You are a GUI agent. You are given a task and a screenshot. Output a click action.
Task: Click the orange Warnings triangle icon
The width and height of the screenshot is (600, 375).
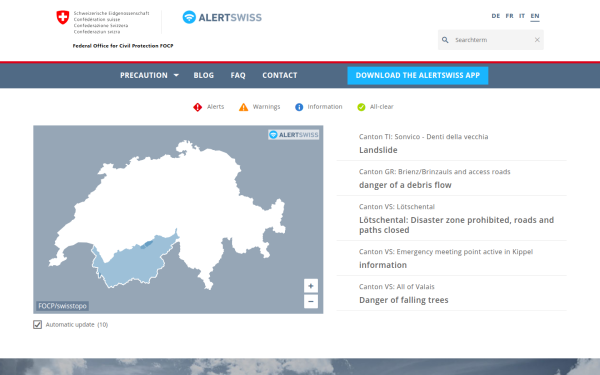243,107
